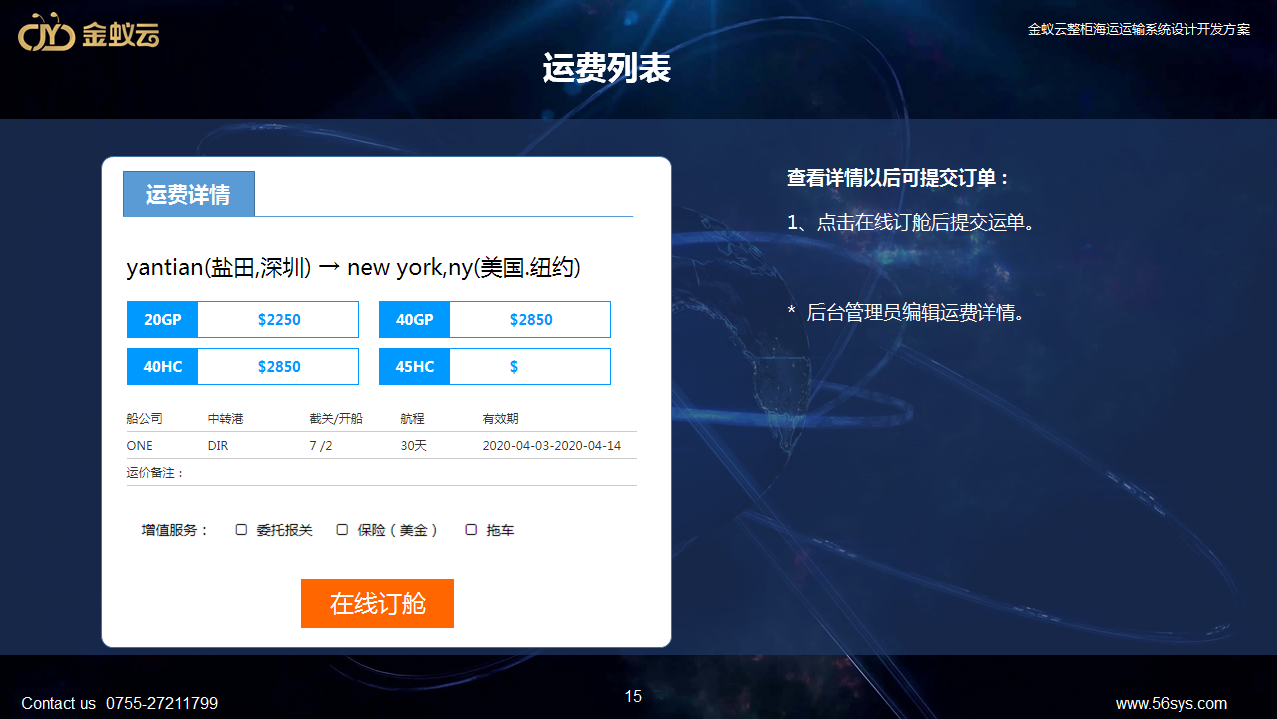
Task: Click the contact phone number 0755-27211799
Action: (x=162, y=703)
